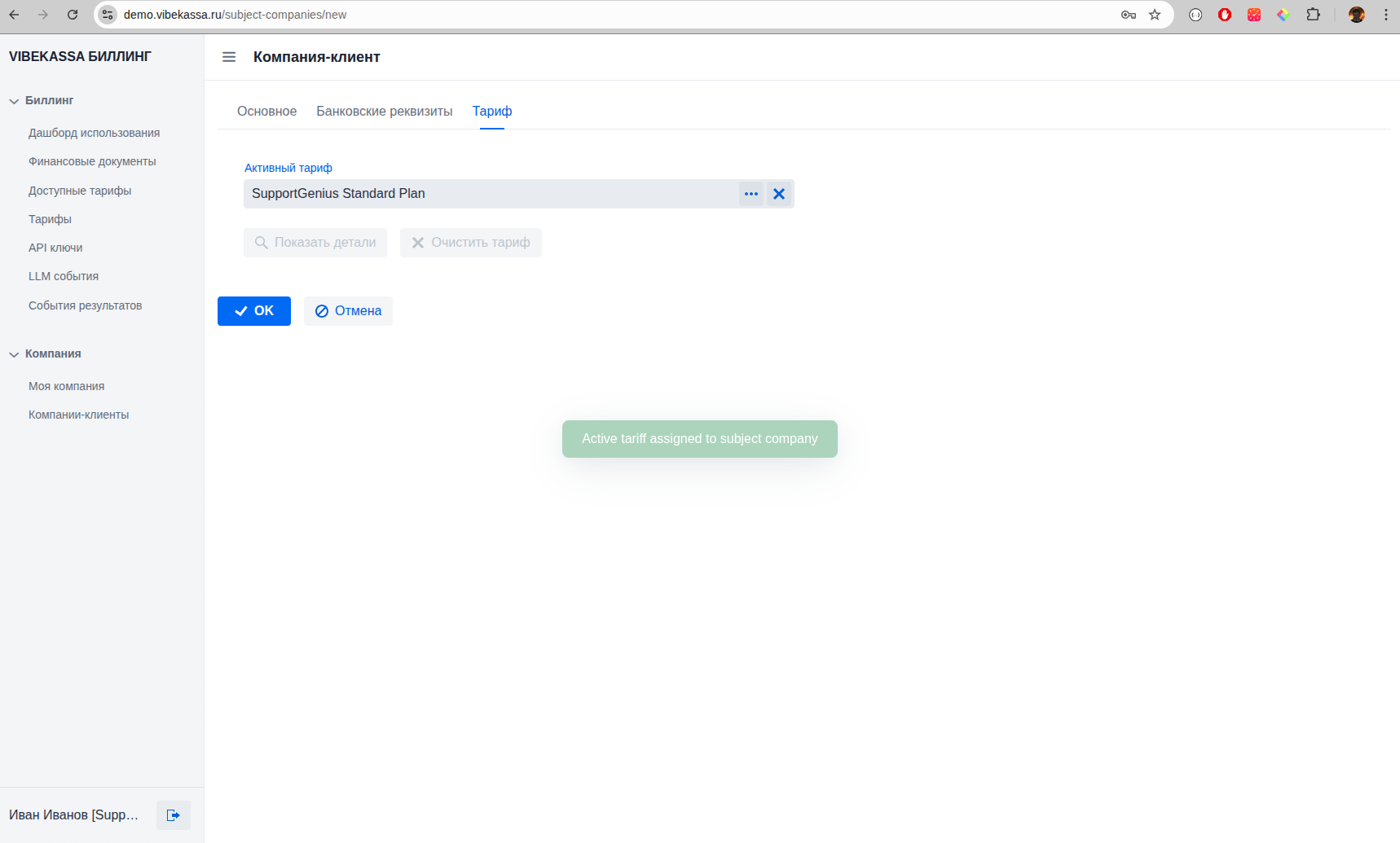Switch to the Банковские реквизиты tab

pyautogui.click(x=384, y=112)
